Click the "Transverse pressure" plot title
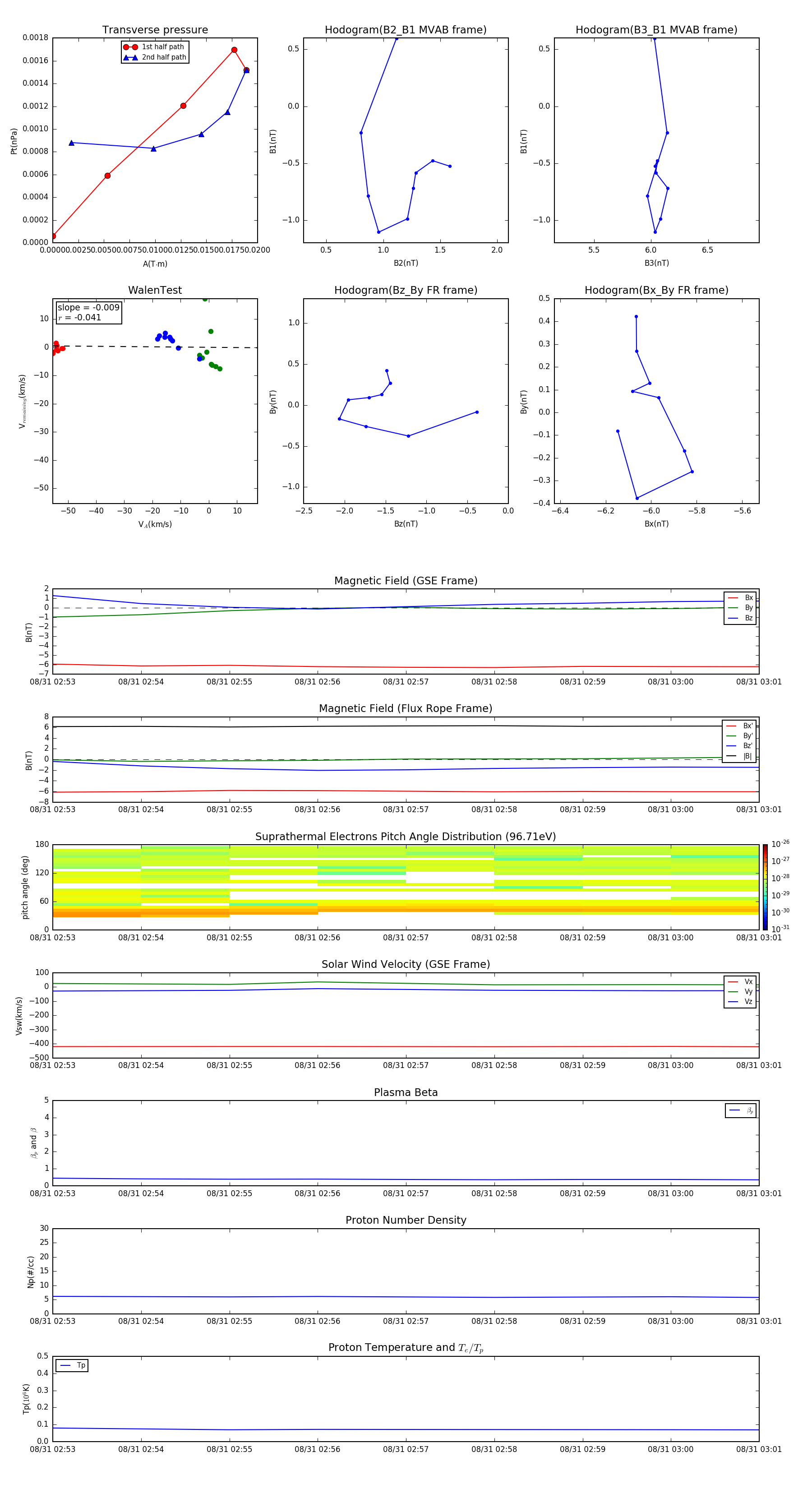The width and height of the screenshot is (812, 1489). pyautogui.click(x=155, y=30)
